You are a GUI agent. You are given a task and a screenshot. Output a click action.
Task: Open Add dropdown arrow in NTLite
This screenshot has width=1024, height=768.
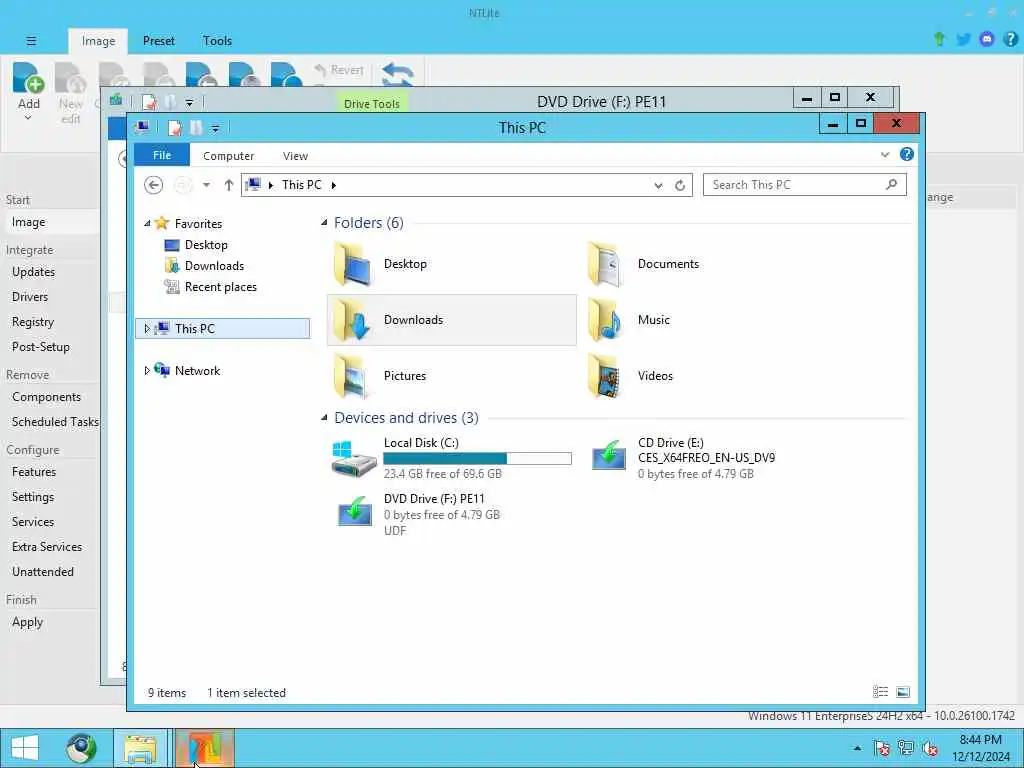[28, 119]
